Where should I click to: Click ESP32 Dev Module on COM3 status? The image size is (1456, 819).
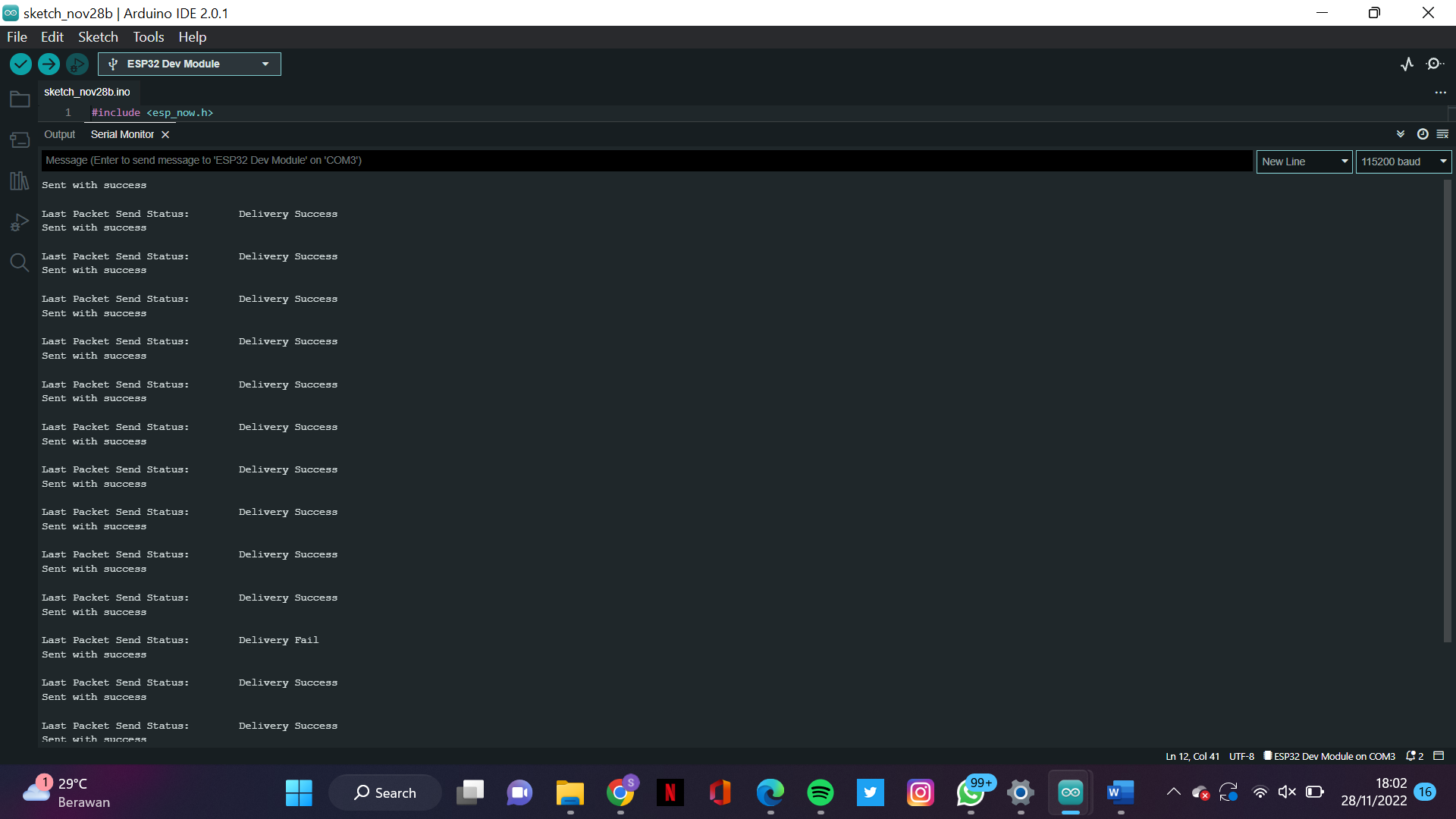point(1329,756)
